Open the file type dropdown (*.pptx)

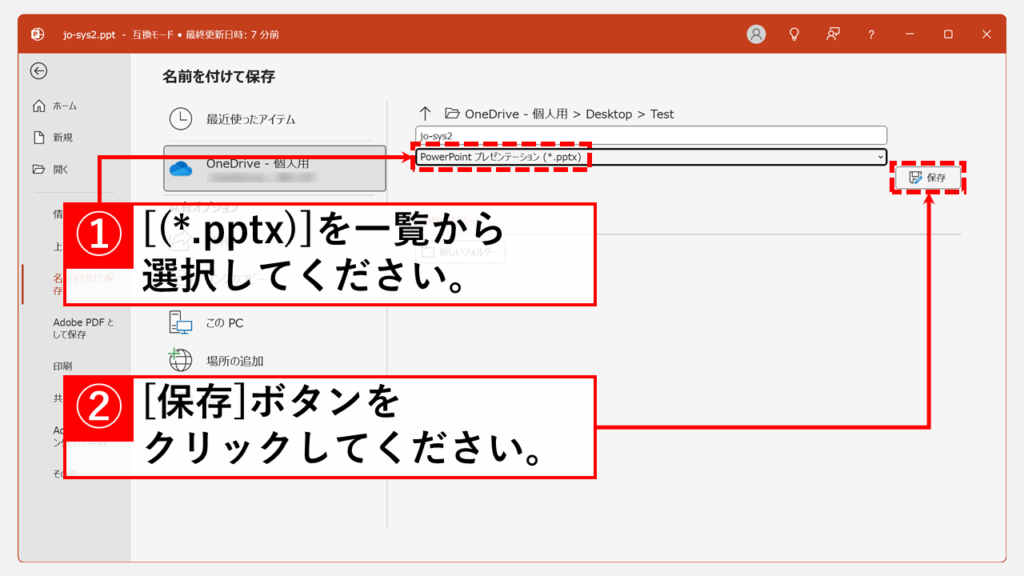pos(651,157)
